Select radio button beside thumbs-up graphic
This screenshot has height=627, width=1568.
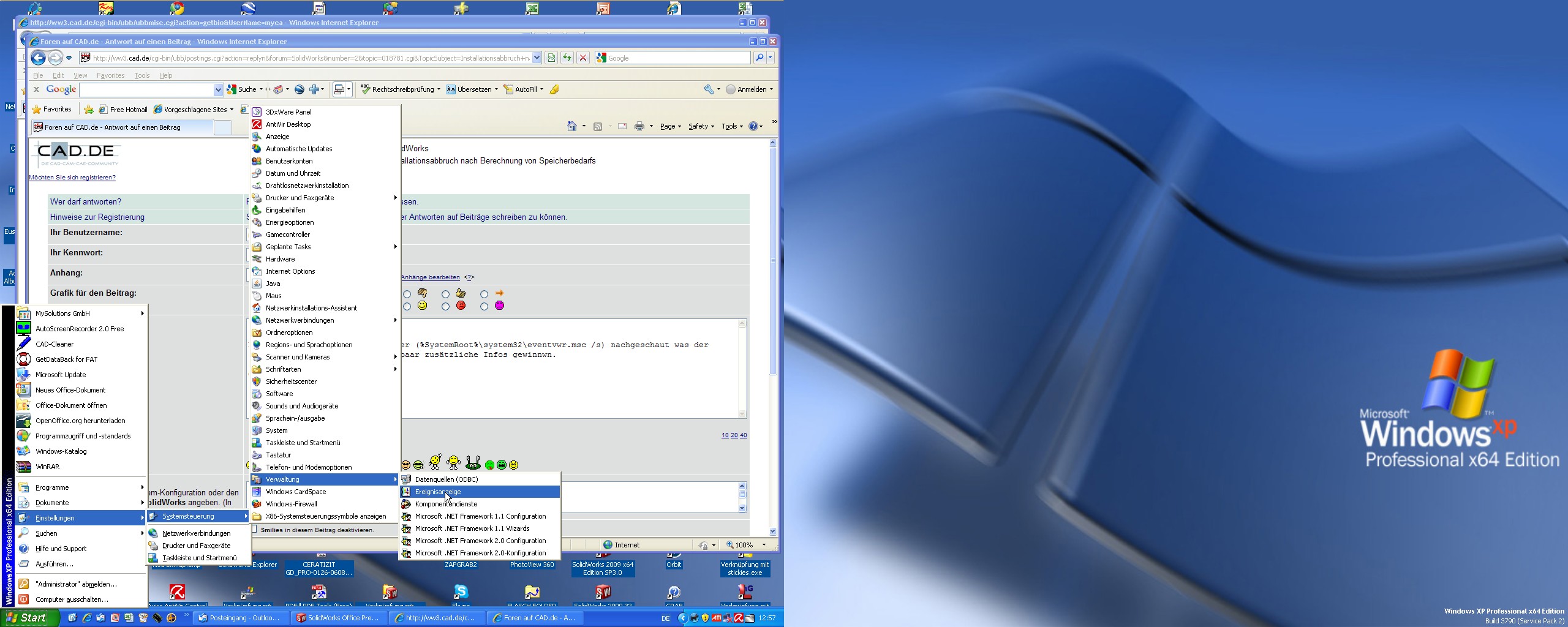pyautogui.click(x=446, y=295)
